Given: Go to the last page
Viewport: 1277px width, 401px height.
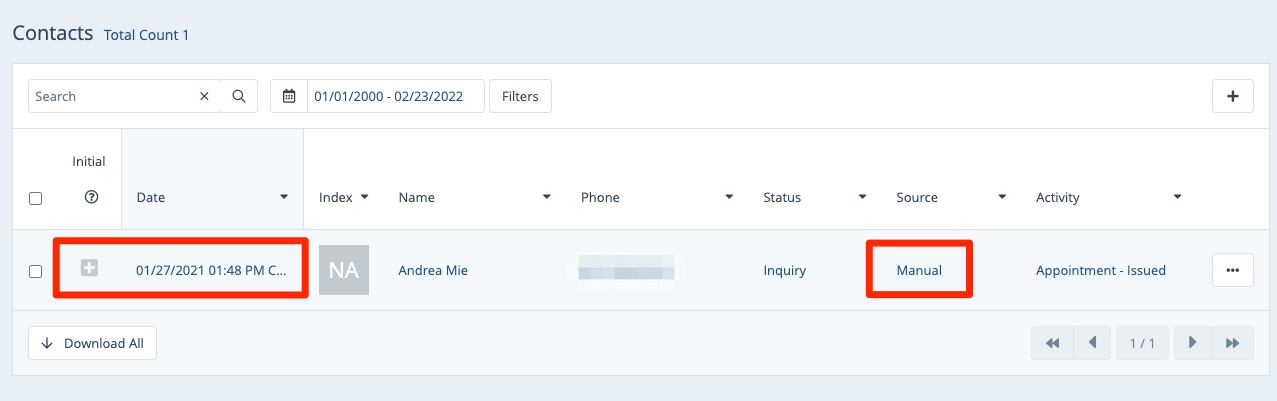Looking at the screenshot, I should tap(1232, 343).
